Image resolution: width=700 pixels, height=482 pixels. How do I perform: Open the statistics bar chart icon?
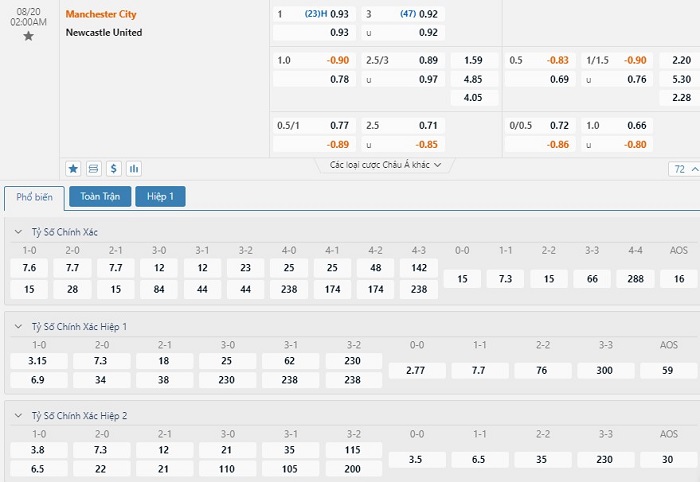pyautogui.click(x=134, y=169)
